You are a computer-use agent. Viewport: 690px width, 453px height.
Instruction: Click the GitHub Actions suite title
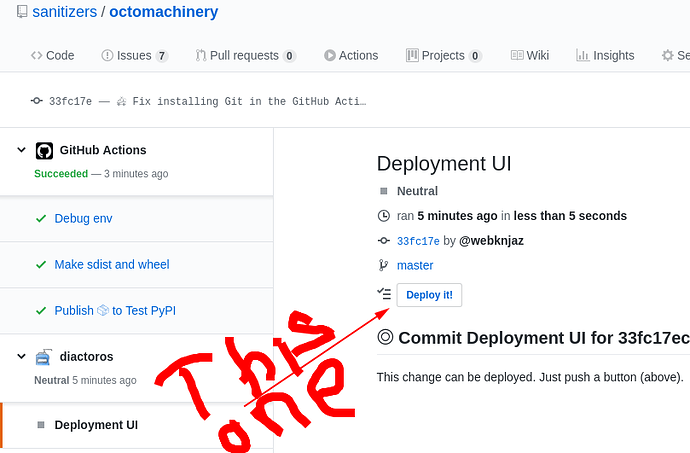(x=103, y=150)
